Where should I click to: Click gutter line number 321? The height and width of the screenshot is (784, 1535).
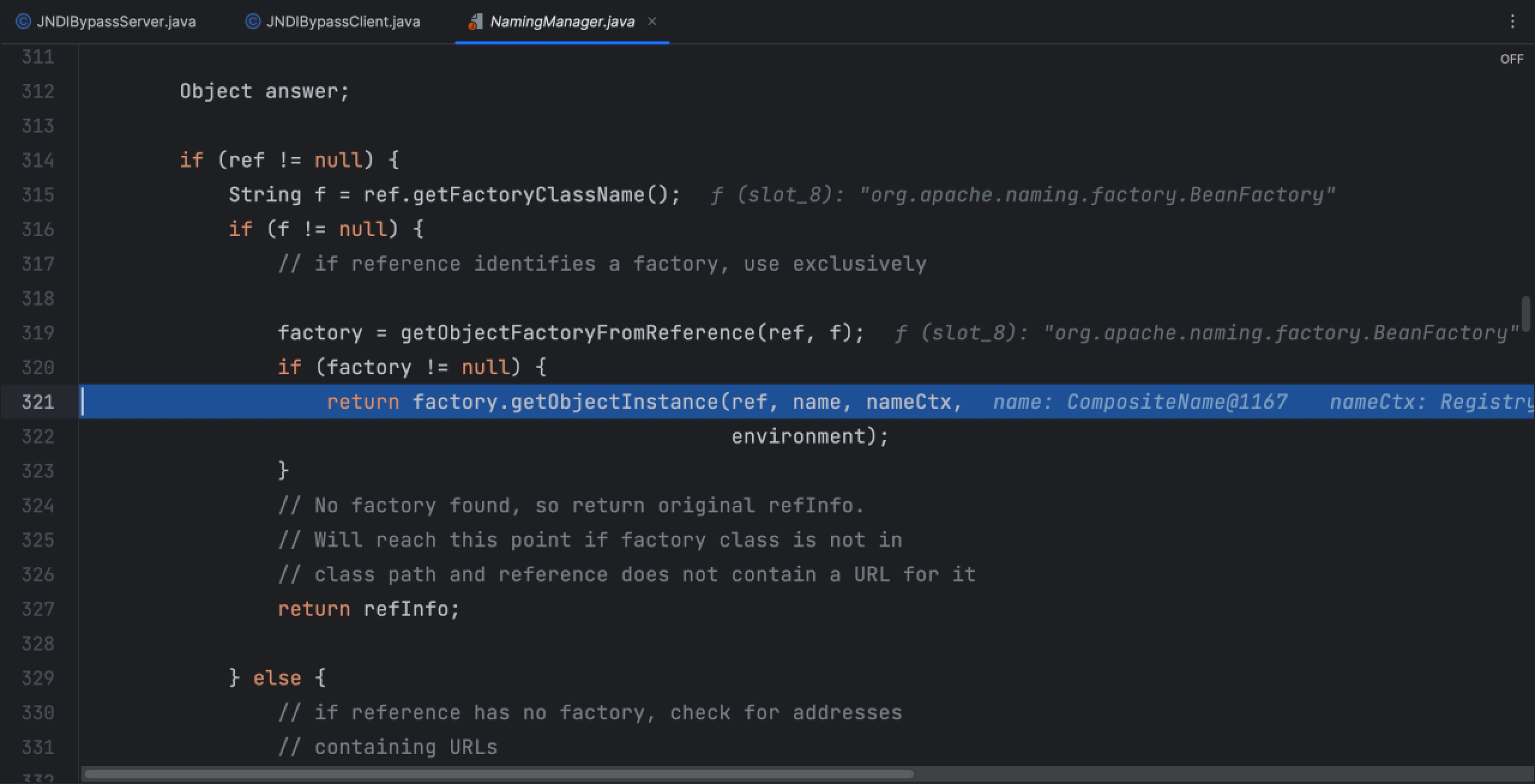38,402
